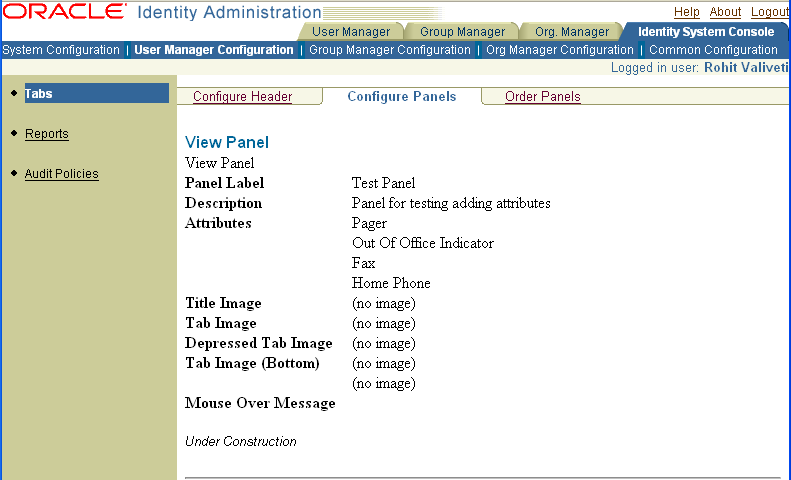791x480 pixels.
Task: Click 'Panel for testing adding attributes' description
Action: coord(451,203)
